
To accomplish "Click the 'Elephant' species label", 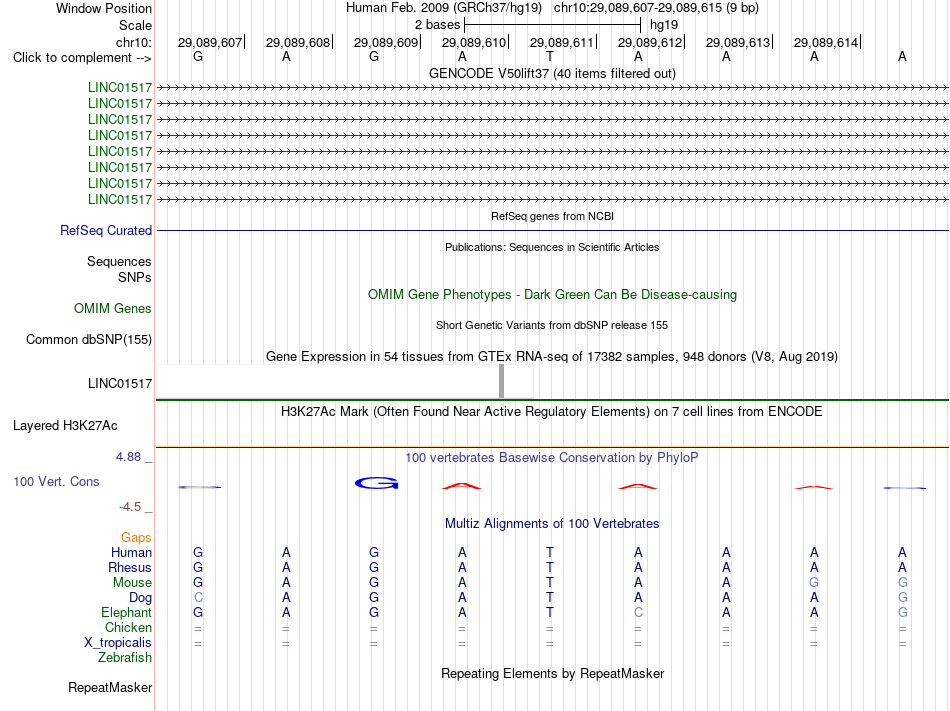I will pyautogui.click(x=126, y=612).
